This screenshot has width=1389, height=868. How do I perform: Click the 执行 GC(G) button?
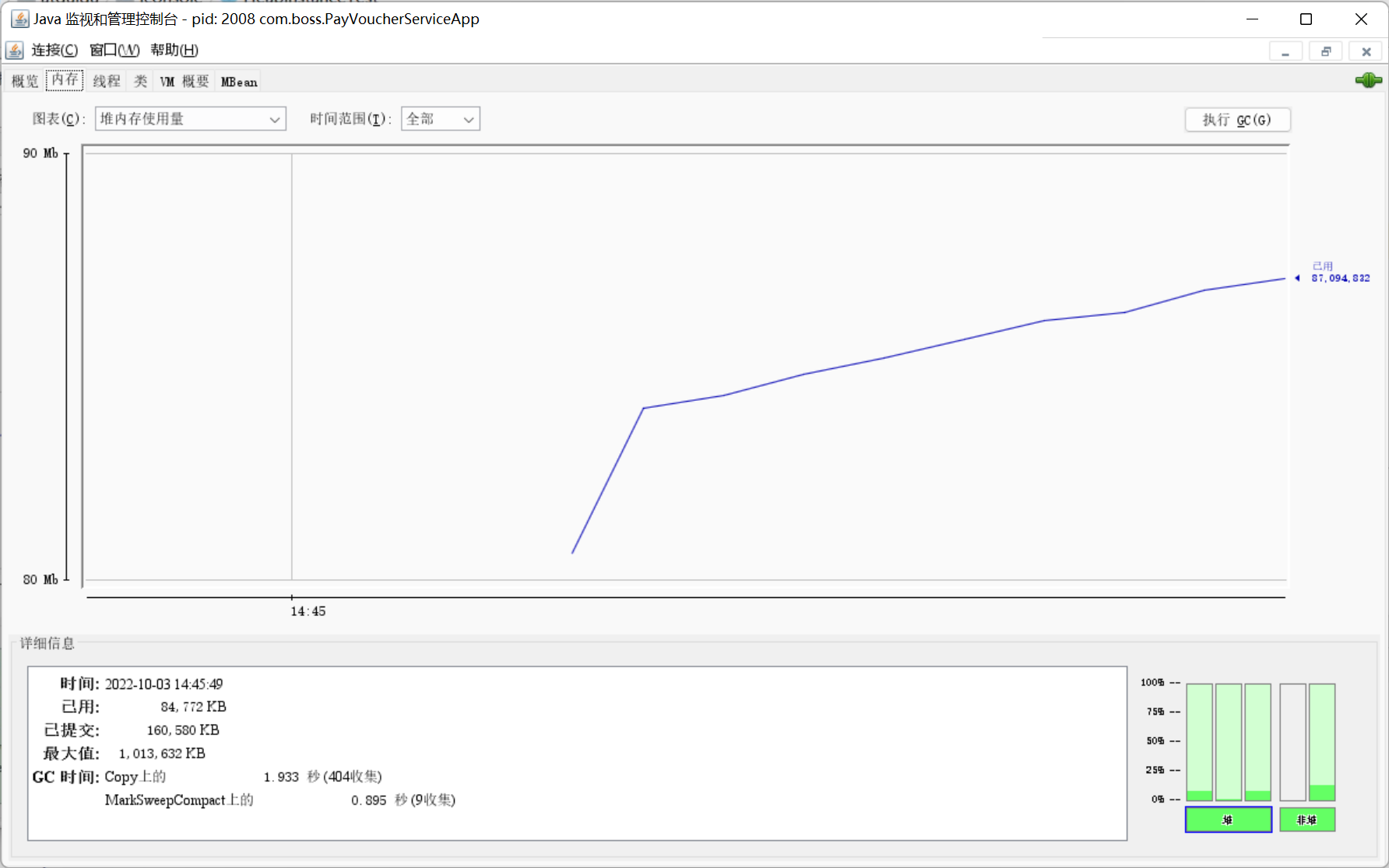tap(1237, 120)
